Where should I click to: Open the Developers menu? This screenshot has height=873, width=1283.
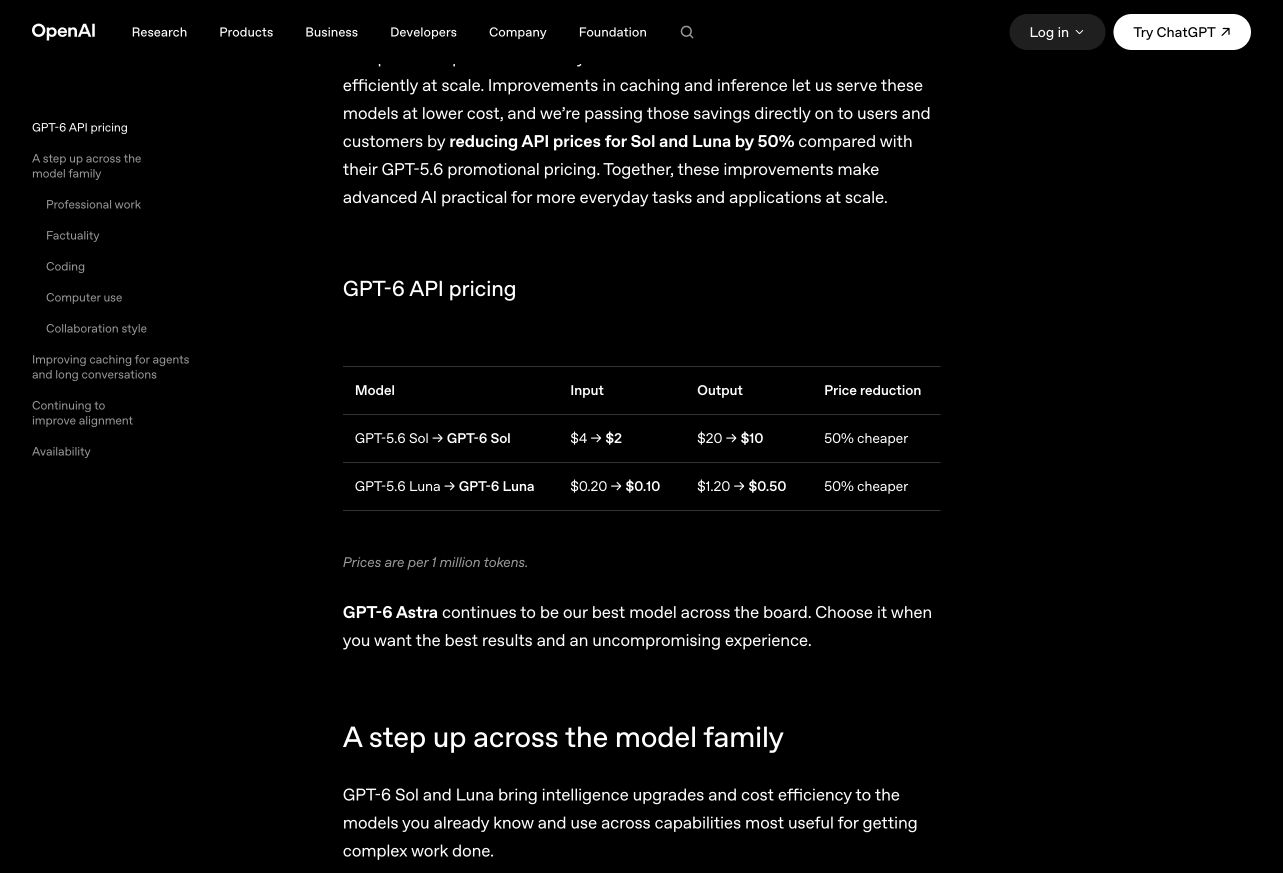(x=423, y=32)
